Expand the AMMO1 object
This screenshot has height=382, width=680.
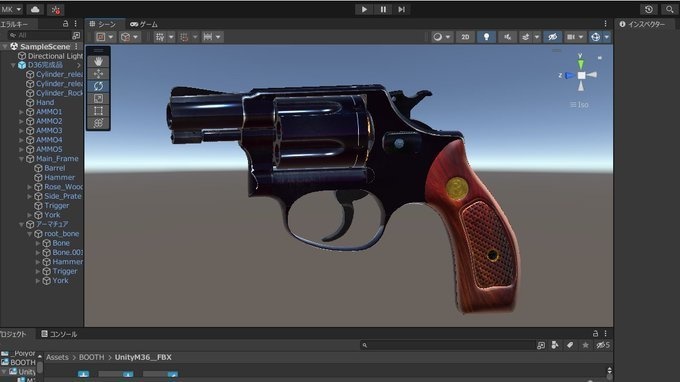21,112
